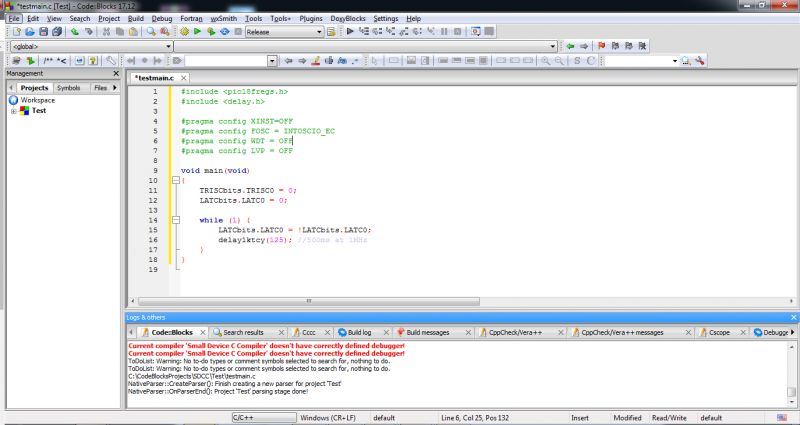This screenshot has height=425, width=800.
Task: Click the New file toolbar icon
Action: click(17, 32)
